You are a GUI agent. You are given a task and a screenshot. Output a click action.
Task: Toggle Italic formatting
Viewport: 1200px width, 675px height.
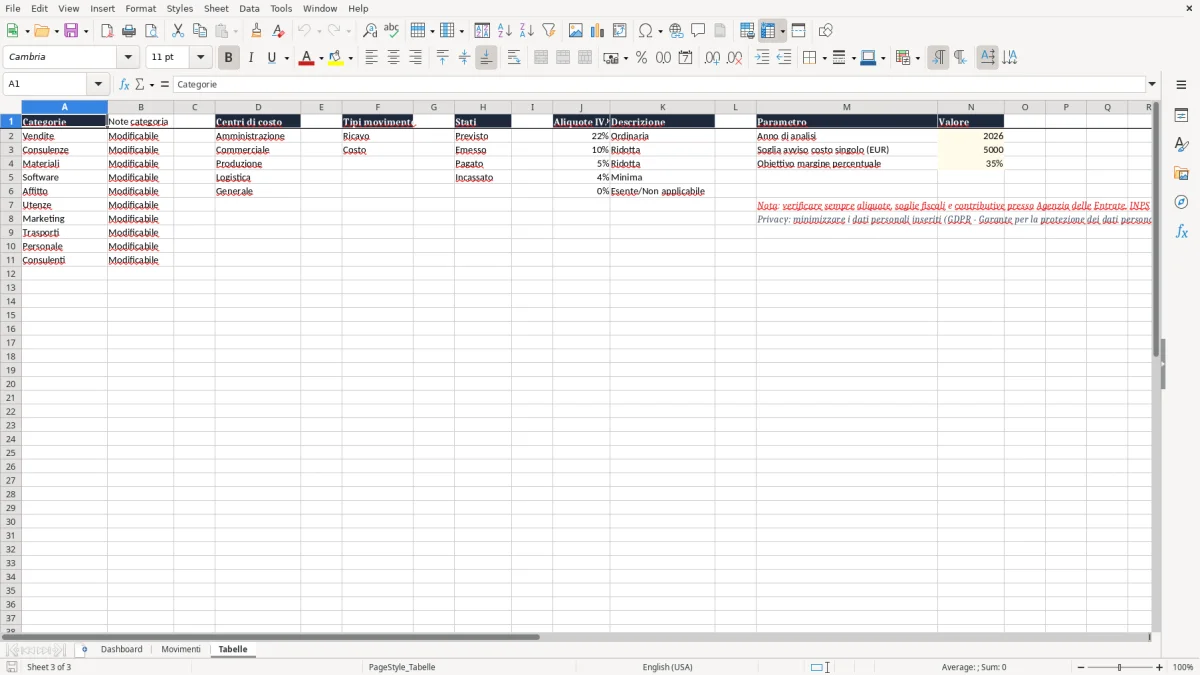coord(251,58)
